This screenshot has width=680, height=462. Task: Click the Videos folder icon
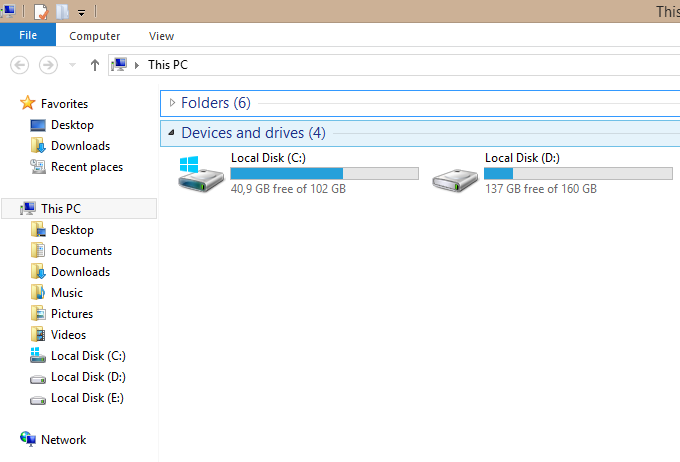(38, 334)
